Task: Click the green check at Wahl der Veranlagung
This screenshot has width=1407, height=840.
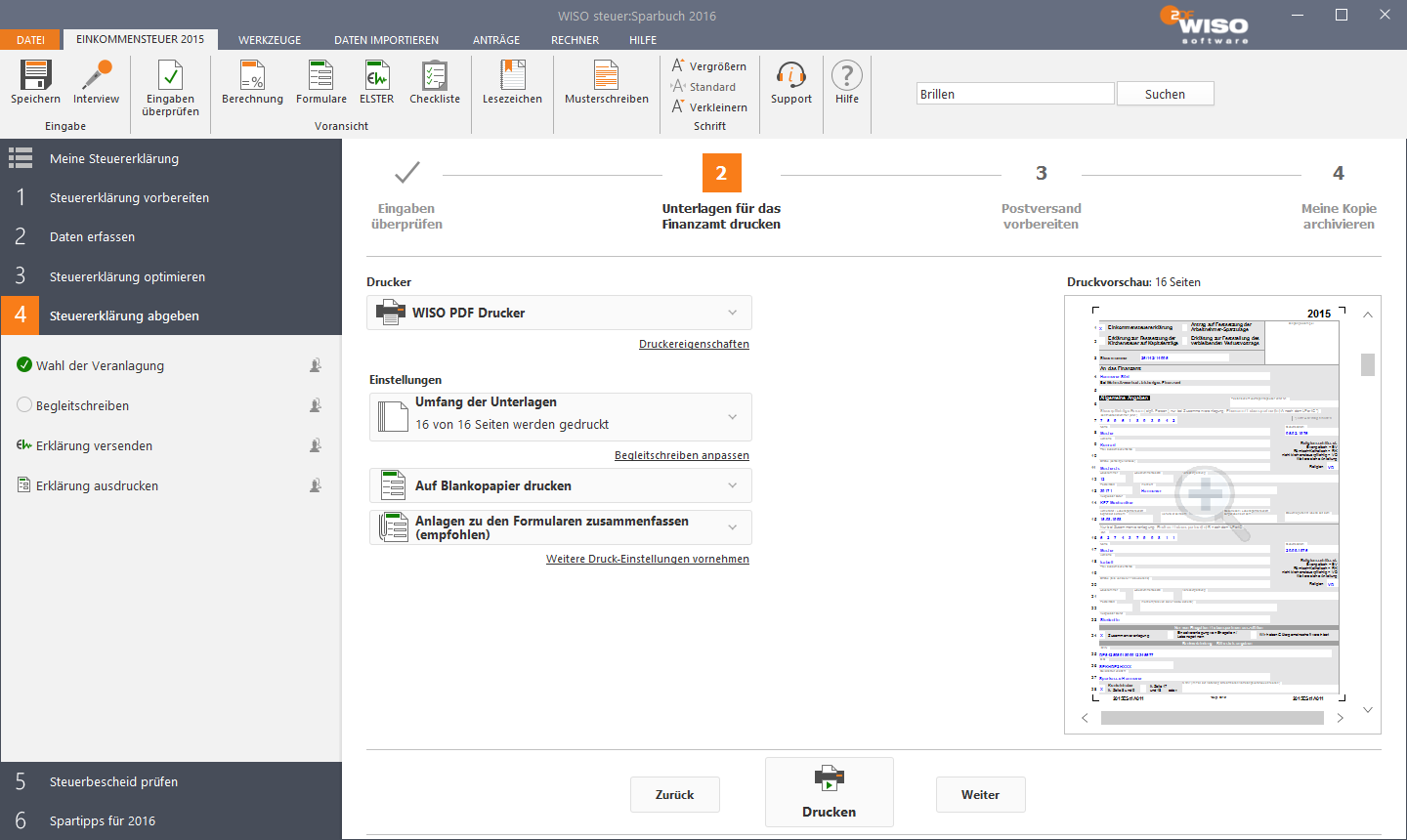Action: coord(24,364)
